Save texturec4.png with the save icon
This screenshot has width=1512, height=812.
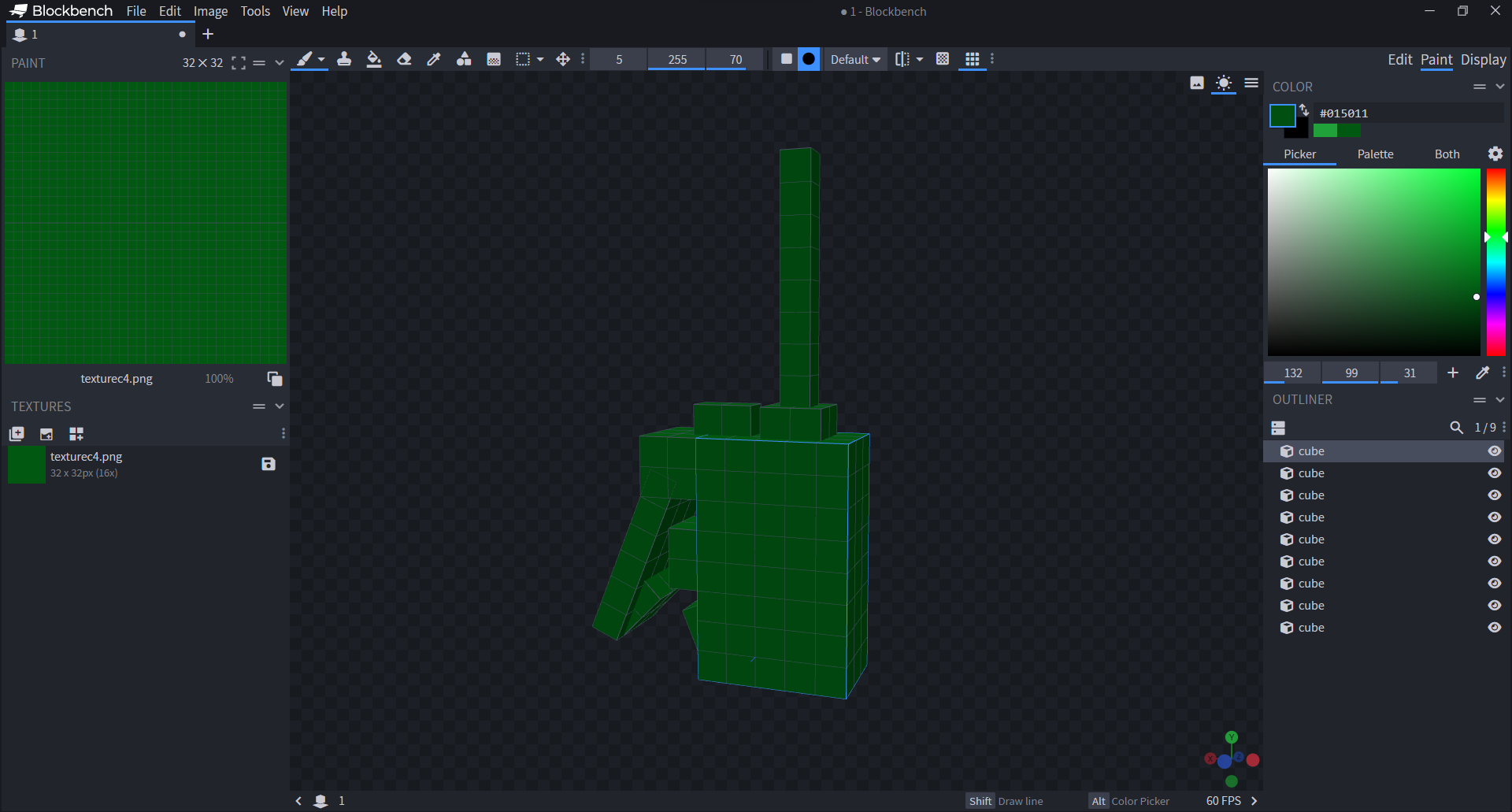point(269,464)
